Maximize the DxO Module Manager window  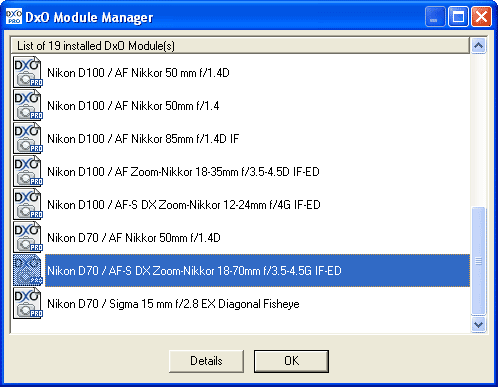click(x=458, y=17)
